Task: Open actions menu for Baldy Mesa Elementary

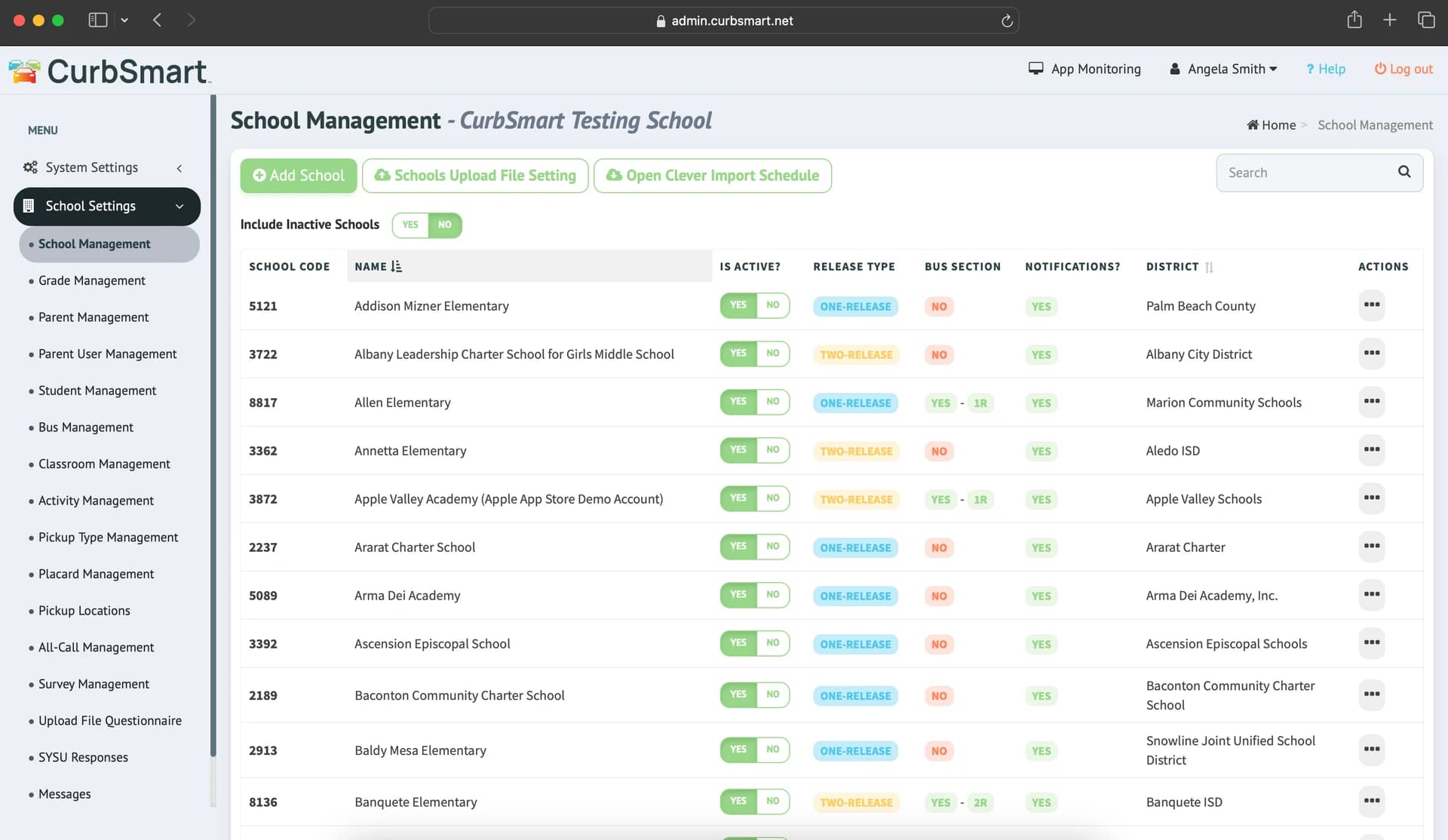Action: pos(1371,750)
